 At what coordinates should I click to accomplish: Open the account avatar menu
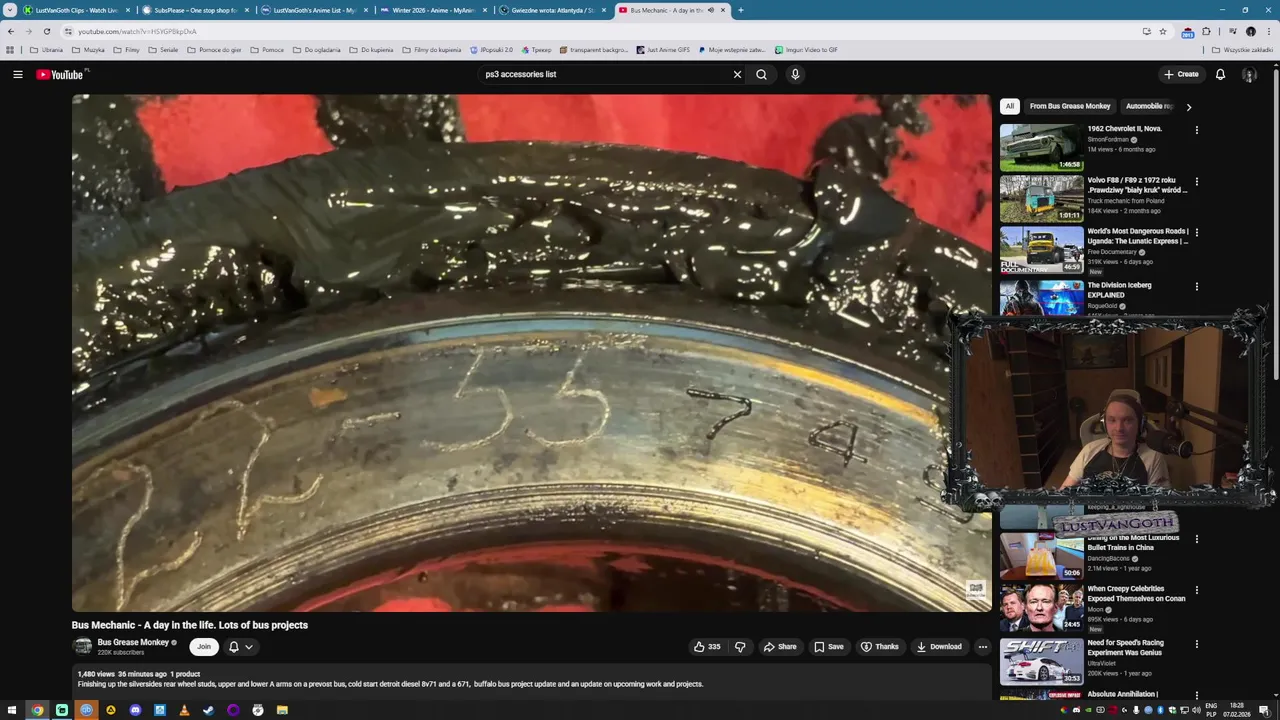[1249, 74]
